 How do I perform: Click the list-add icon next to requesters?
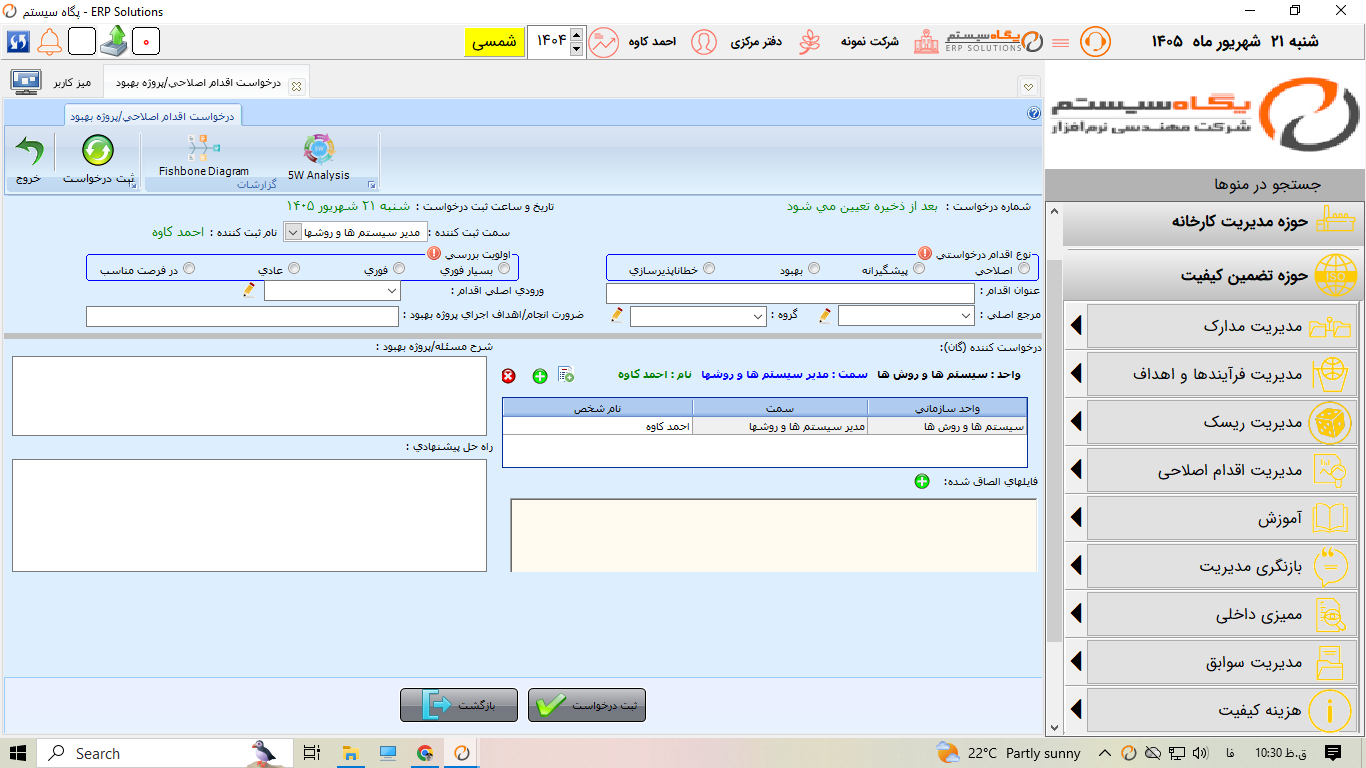[x=566, y=374]
